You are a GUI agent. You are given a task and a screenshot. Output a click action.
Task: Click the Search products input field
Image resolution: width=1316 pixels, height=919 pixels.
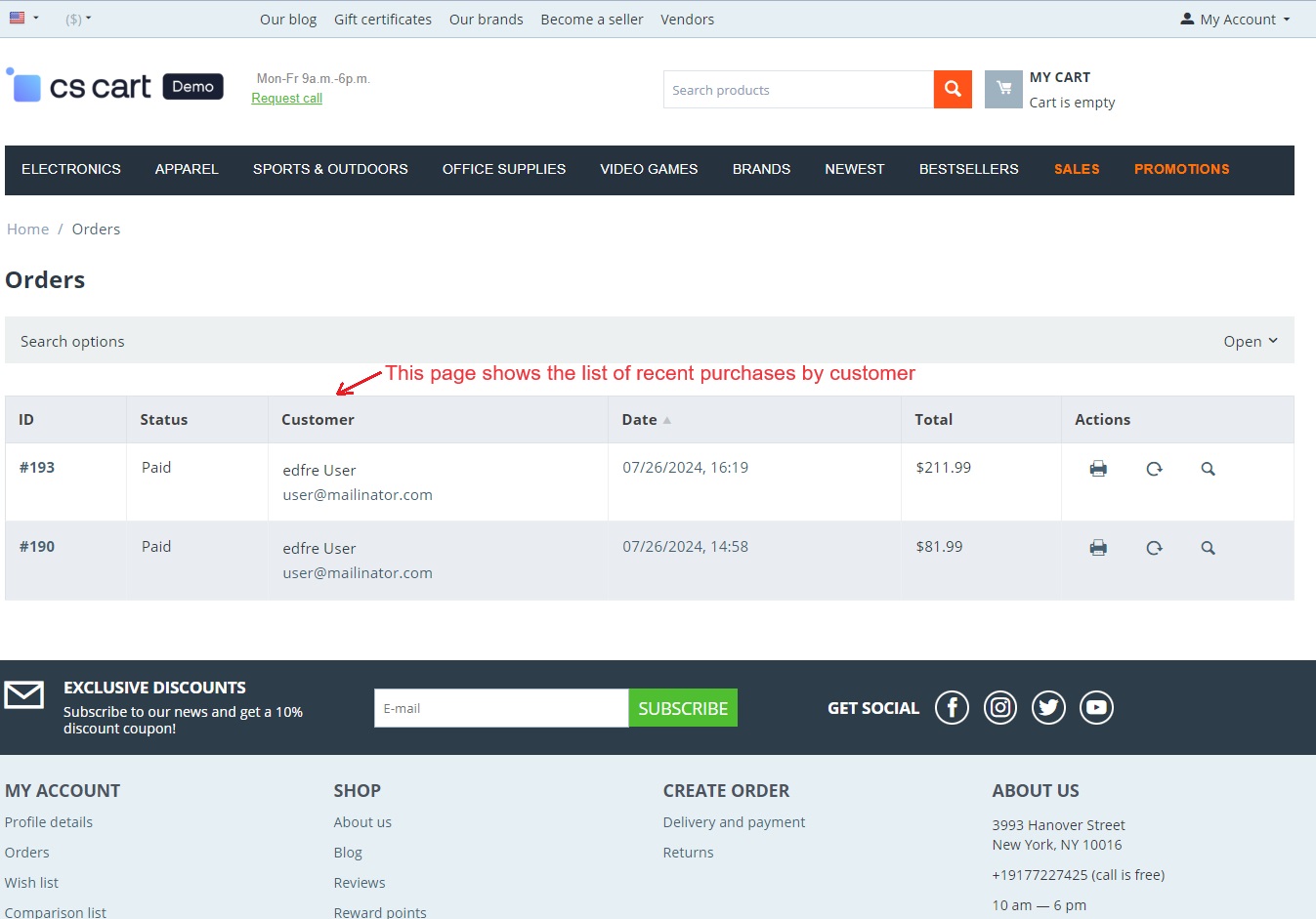[x=798, y=90]
